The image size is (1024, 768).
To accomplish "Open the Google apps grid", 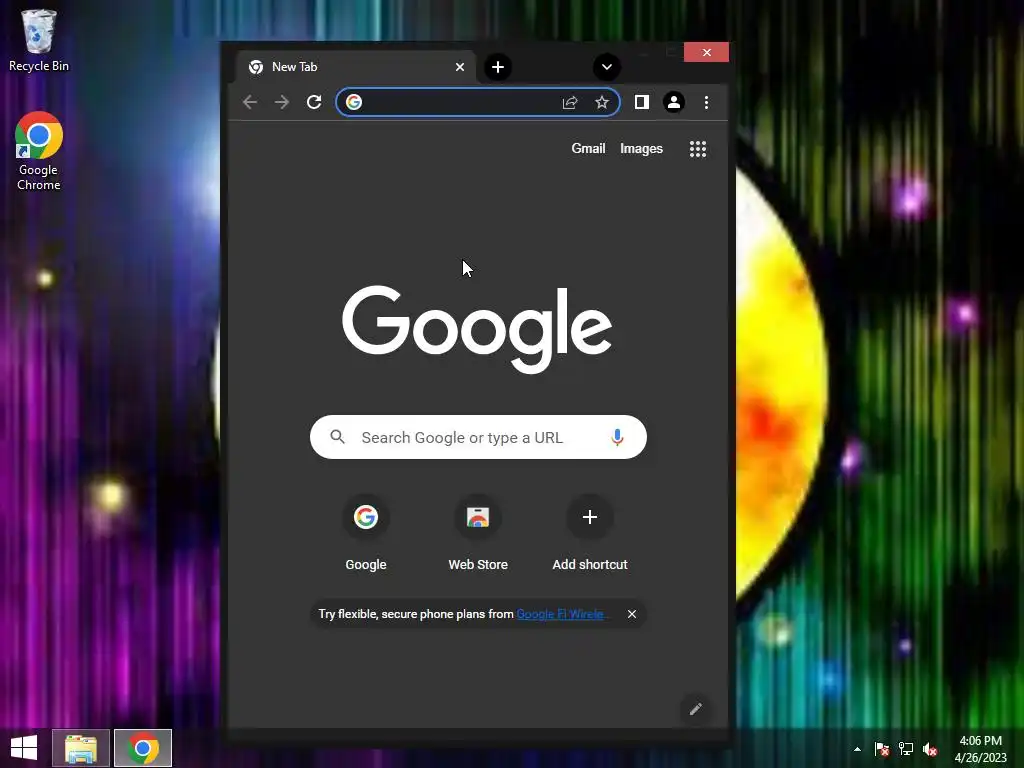I will coord(698,149).
